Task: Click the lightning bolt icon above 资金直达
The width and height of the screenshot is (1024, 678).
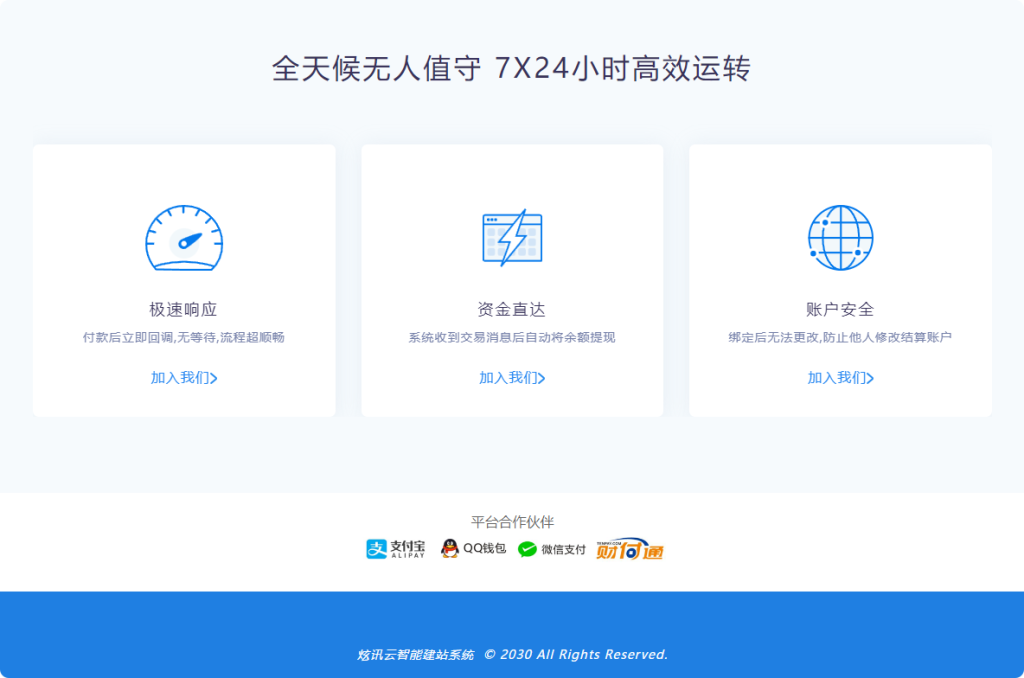Action: coord(511,237)
